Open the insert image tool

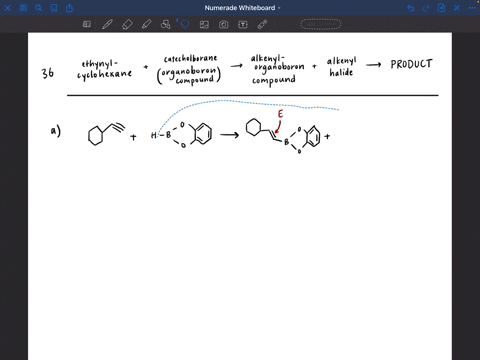click(204, 24)
